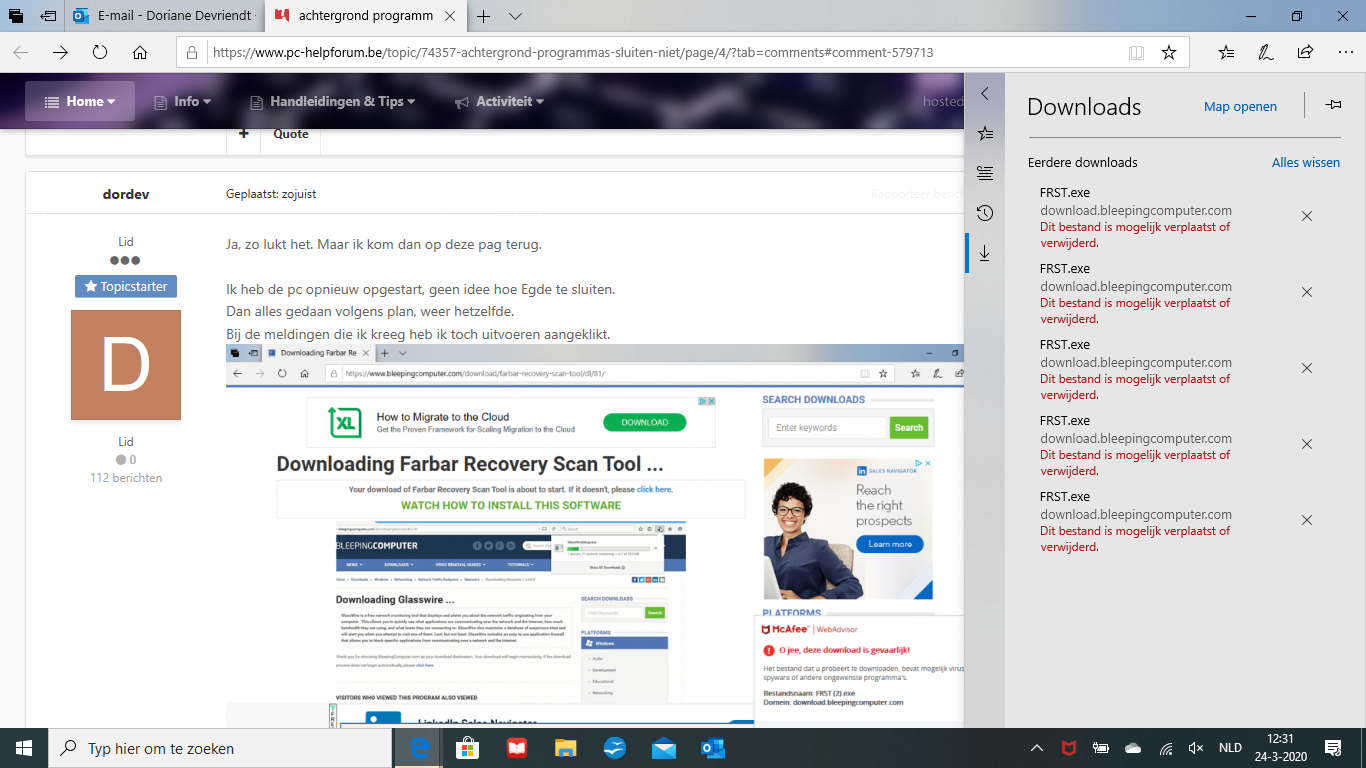This screenshot has height=768, width=1366.
Task: Open reading view book icon
Action: (x=1136, y=52)
